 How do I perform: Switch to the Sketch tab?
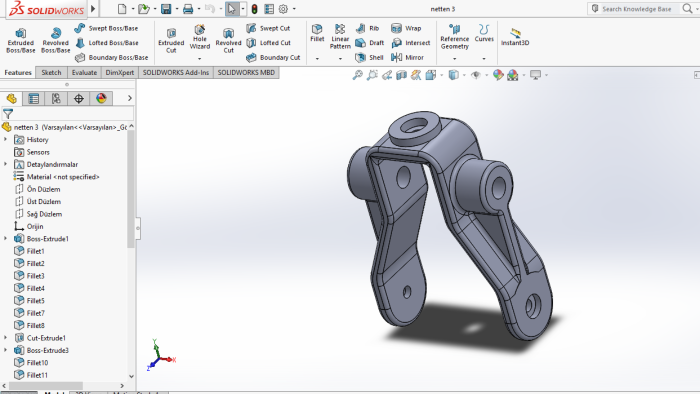pos(51,72)
